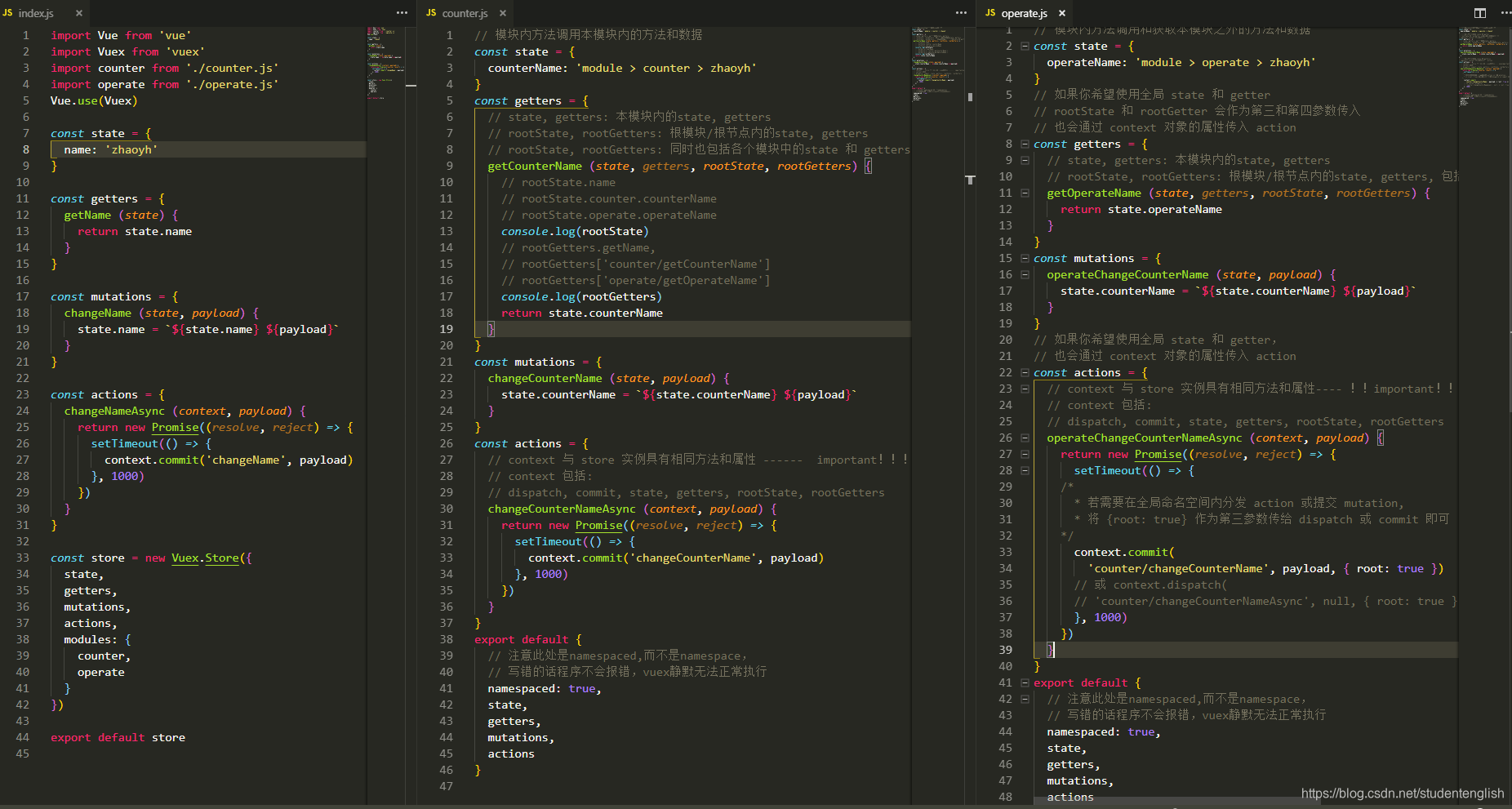Close the operate.js tab
1512x809 pixels.
click(x=1062, y=13)
